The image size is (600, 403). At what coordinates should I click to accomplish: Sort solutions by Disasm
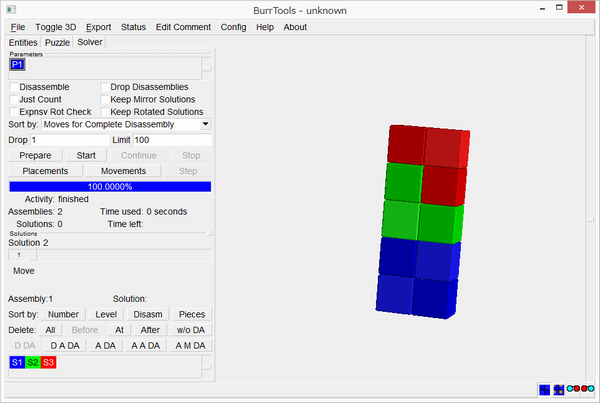pyautogui.click(x=148, y=314)
